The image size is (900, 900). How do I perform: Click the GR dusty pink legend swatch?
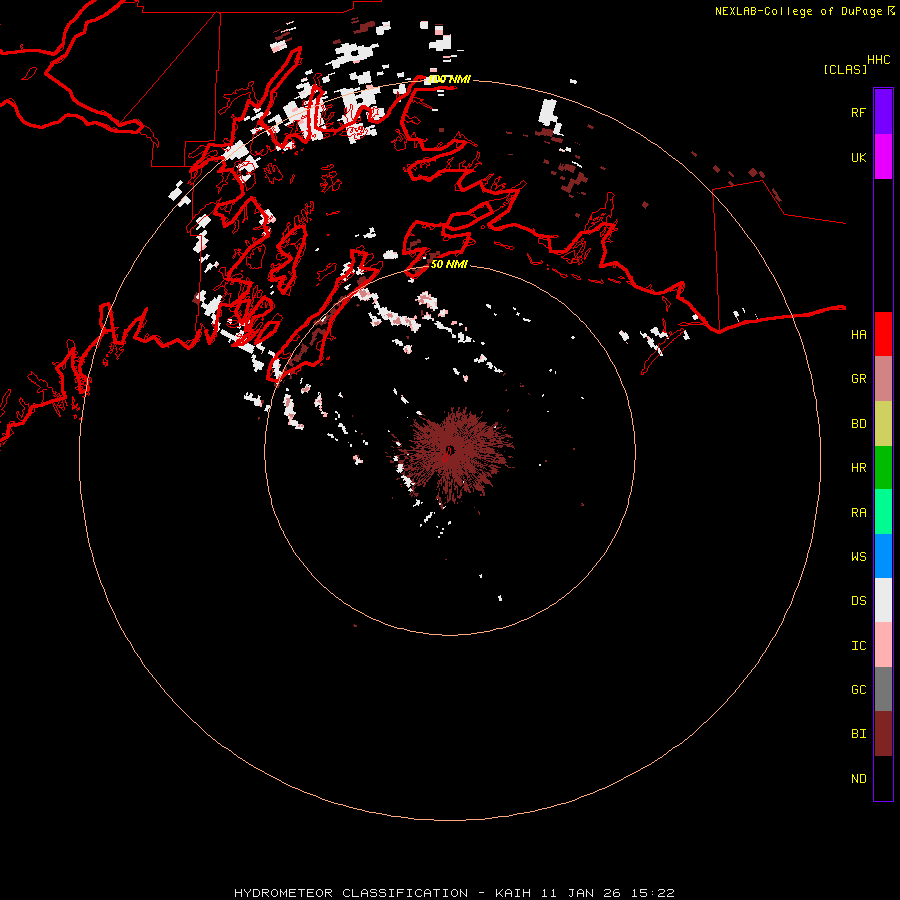tap(883, 379)
